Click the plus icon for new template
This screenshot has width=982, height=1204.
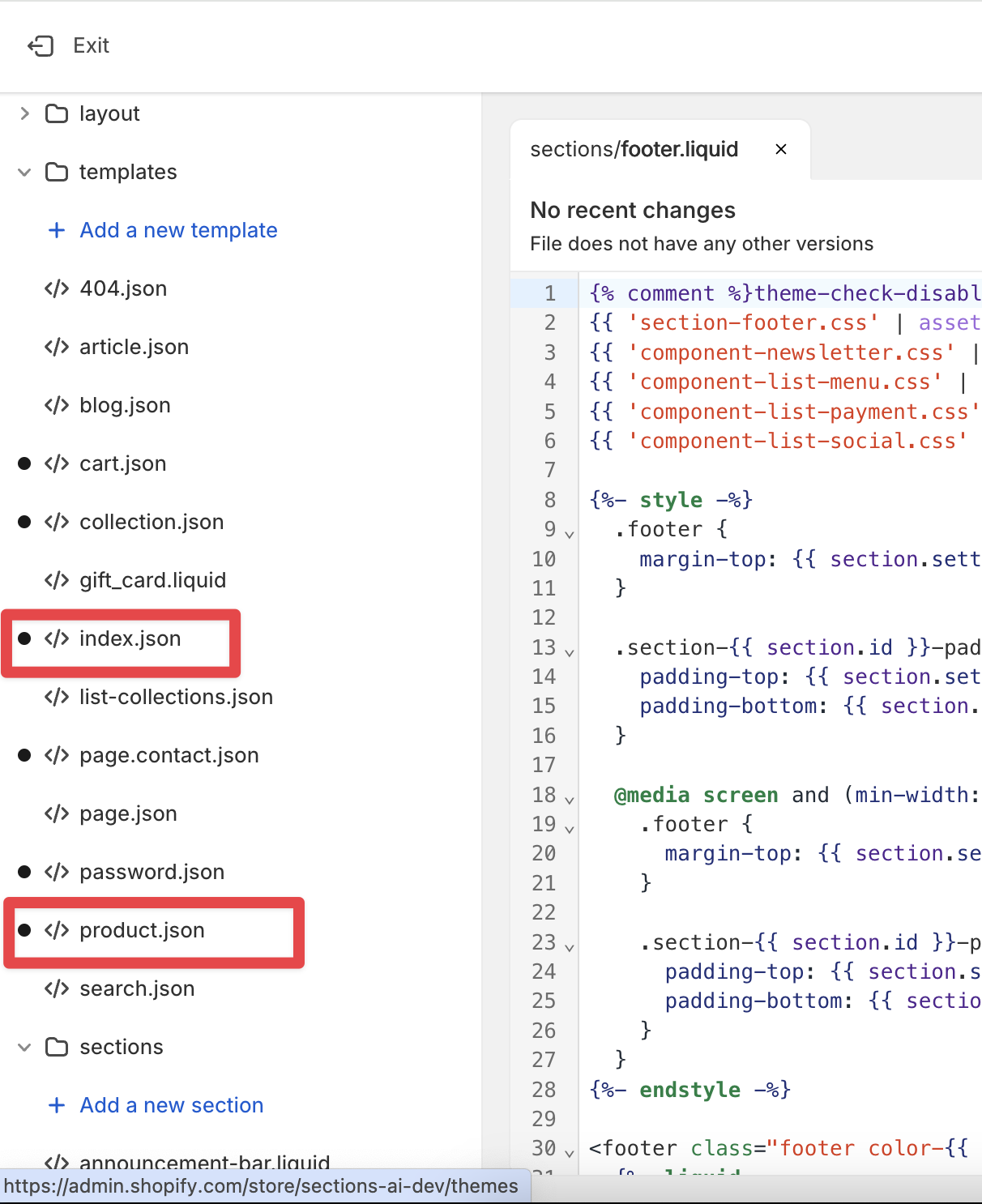pyautogui.click(x=57, y=230)
